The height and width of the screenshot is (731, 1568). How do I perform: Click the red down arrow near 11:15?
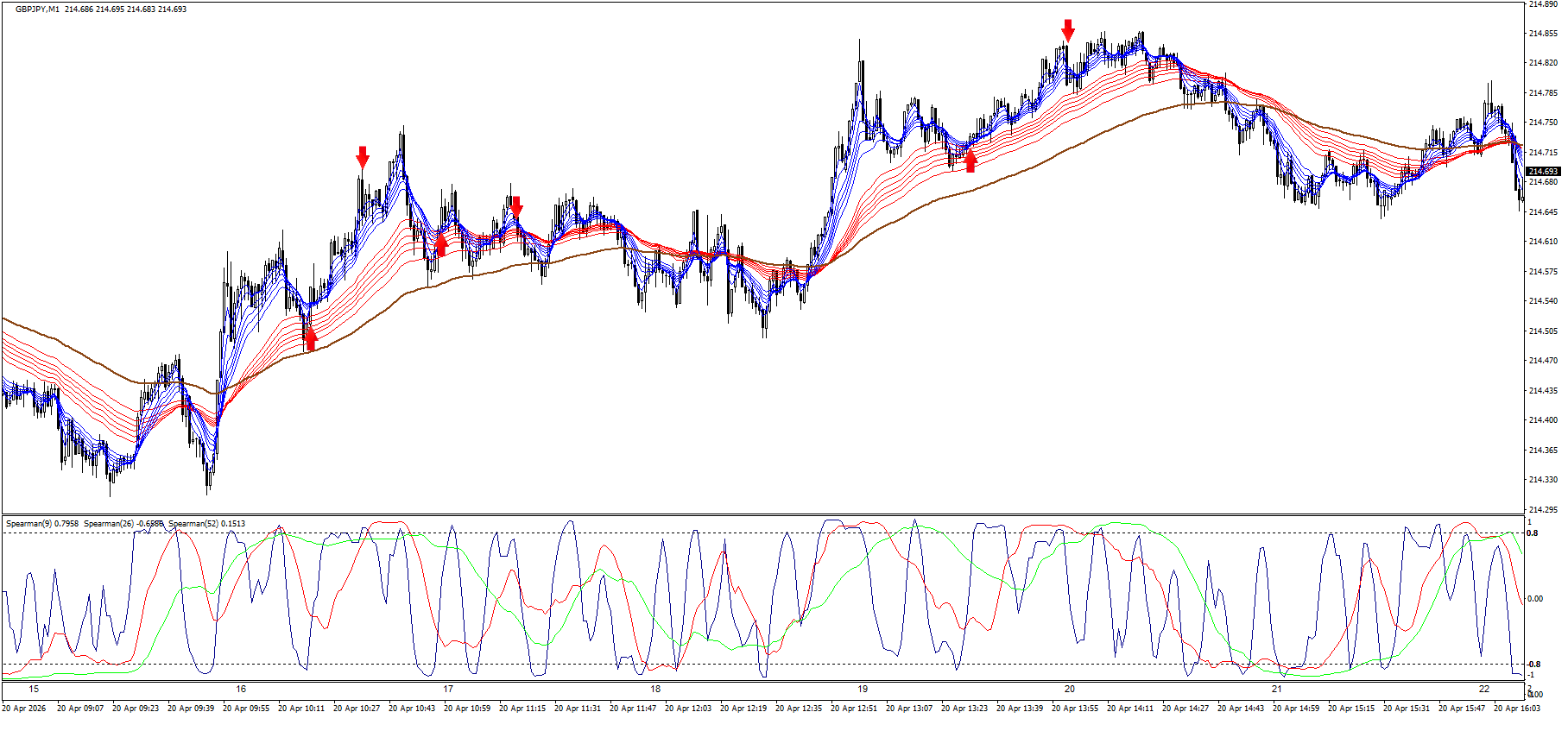pyautogui.click(x=516, y=206)
